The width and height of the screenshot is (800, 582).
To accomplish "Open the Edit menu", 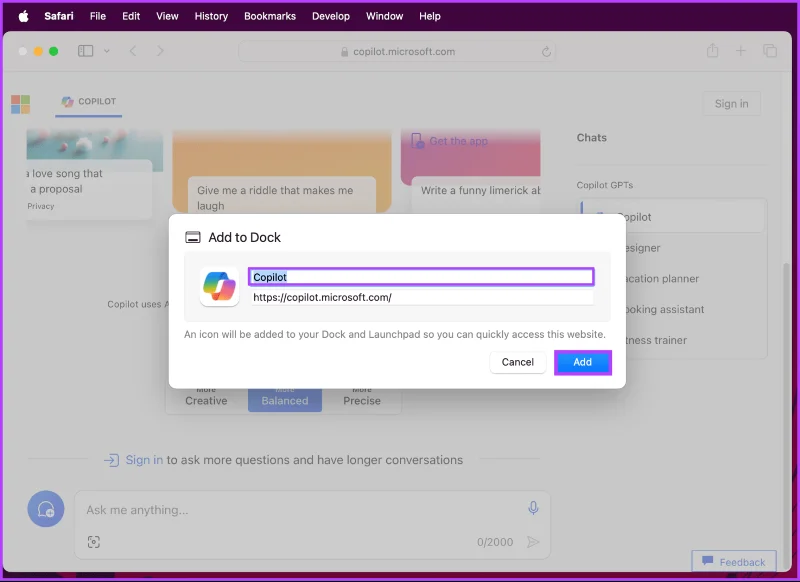I will coord(131,16).
